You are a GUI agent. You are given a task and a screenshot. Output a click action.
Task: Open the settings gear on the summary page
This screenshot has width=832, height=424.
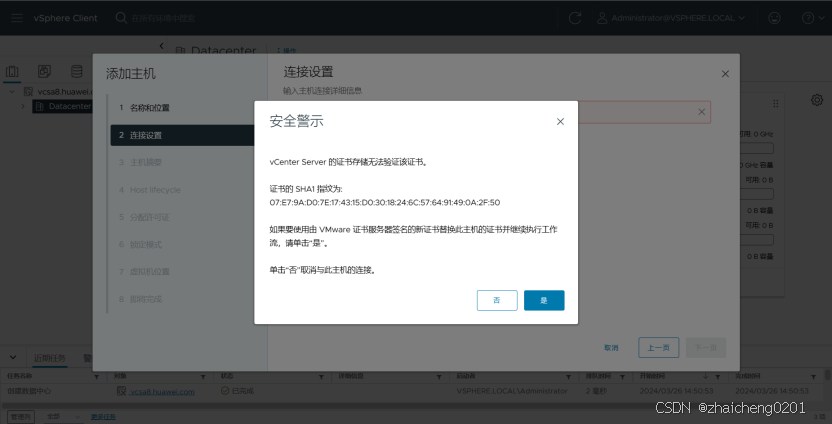(817, 100)
